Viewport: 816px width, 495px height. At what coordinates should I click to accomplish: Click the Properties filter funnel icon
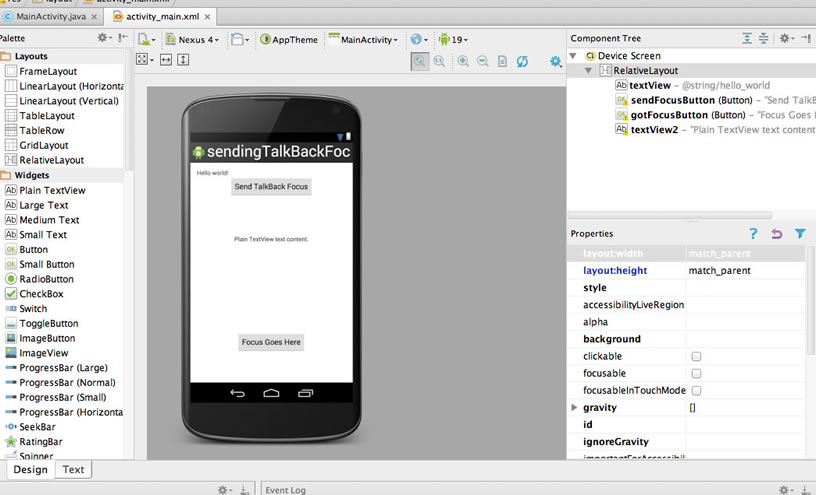[x=800, y=234]
